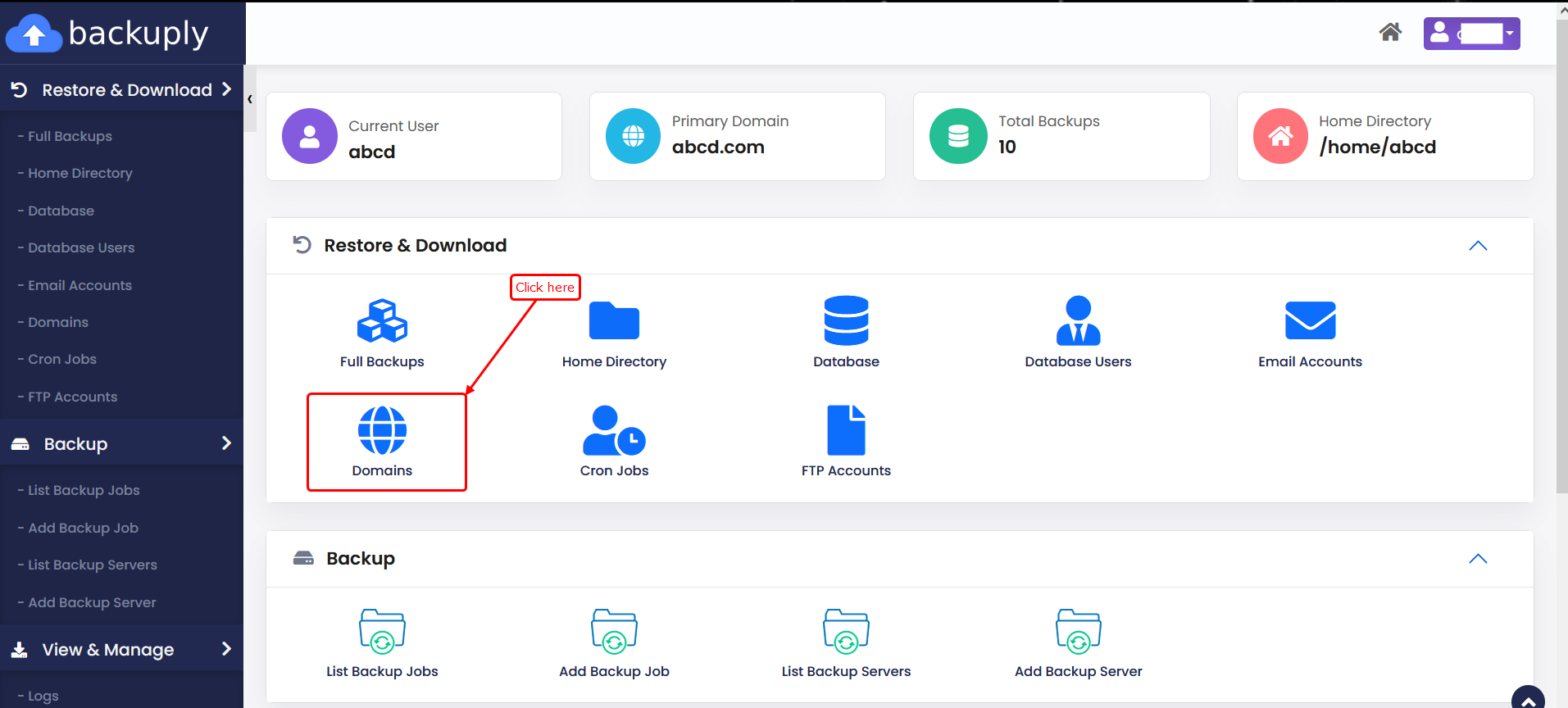
Task: Click the scroll-to-top round button
Action: pos(1528,699)
